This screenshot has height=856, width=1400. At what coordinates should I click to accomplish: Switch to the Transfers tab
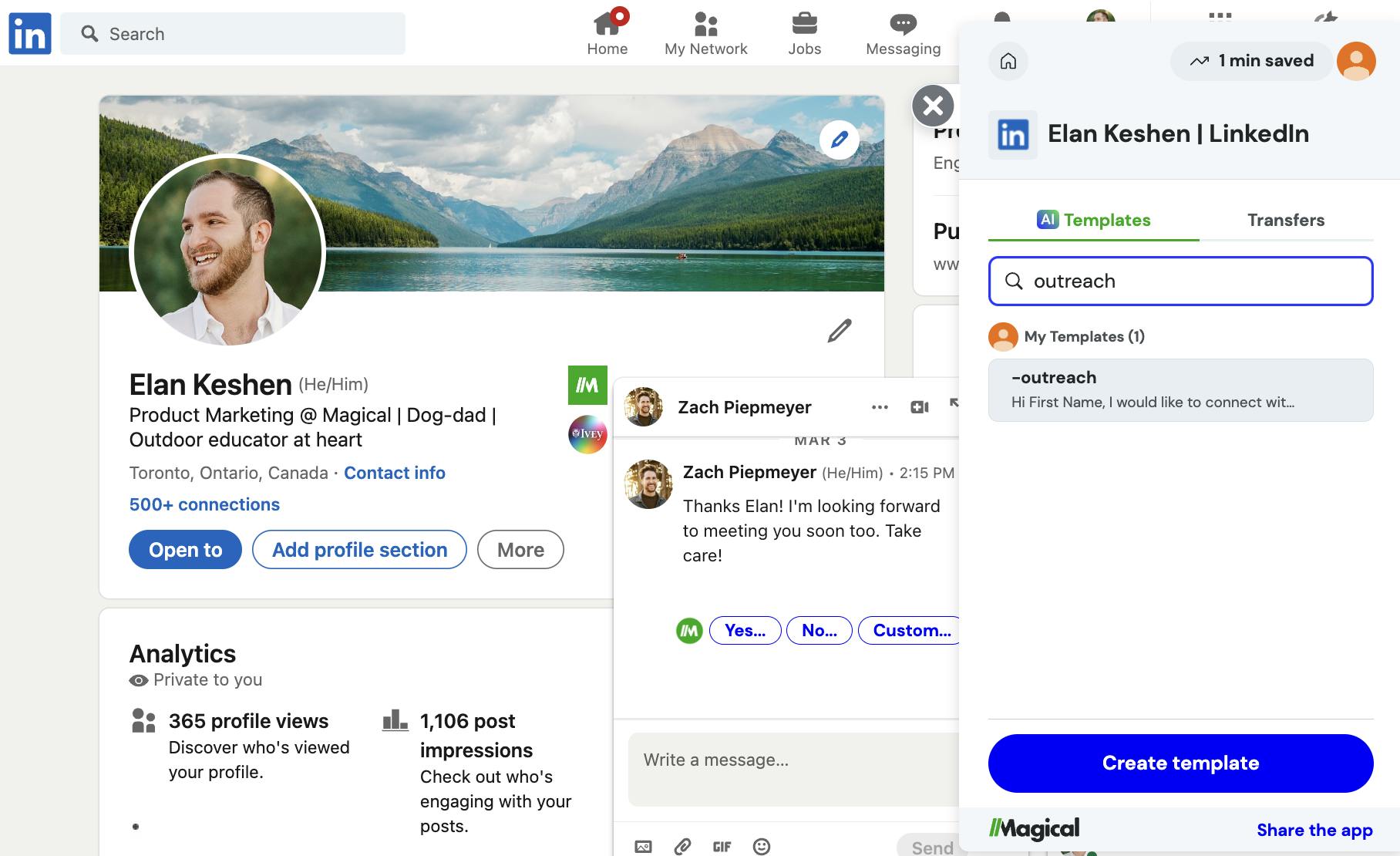click(1286, 220)
